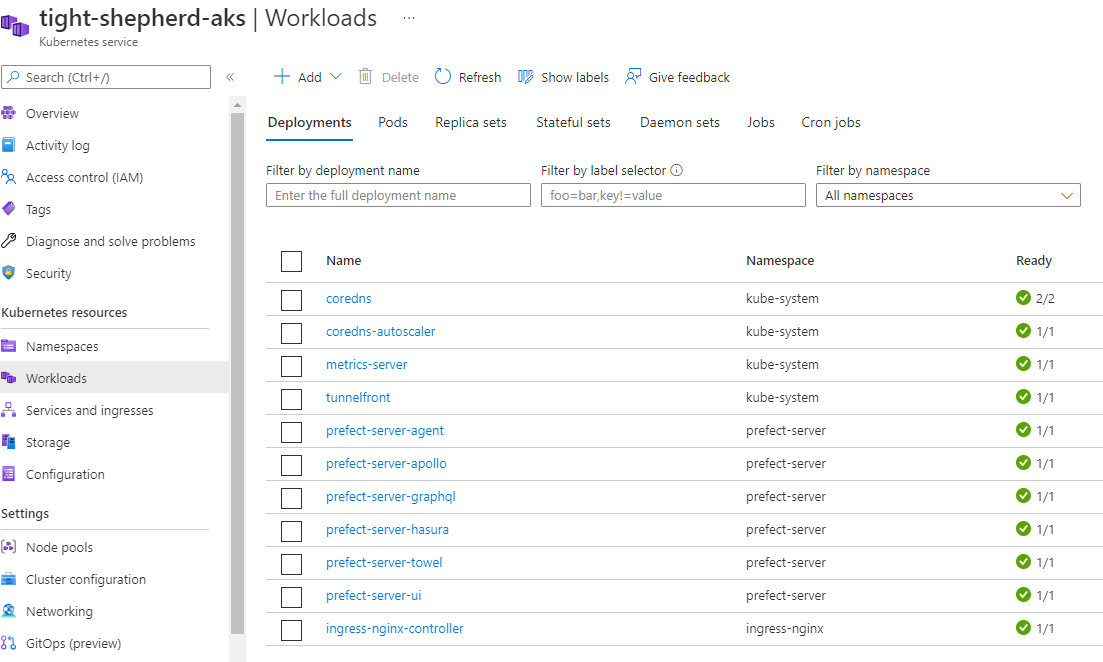1103x662 pixels.
Task: Click the GitOps (preview) icon
Action: tap(8, 643)
